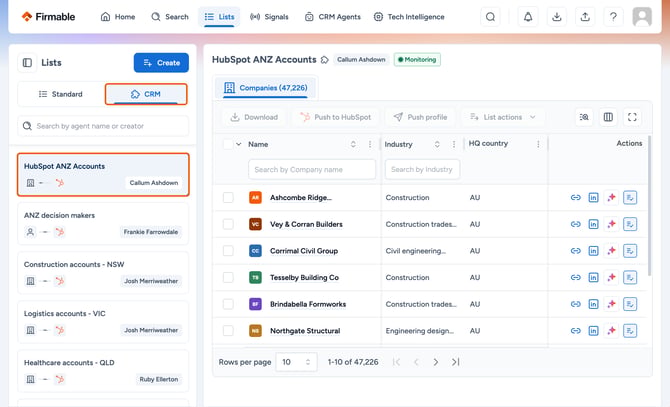Check the Ashcombe Ridge row checkbox
Image resolution: width=670 pixels, height=407 pixels.
[228, 197]
